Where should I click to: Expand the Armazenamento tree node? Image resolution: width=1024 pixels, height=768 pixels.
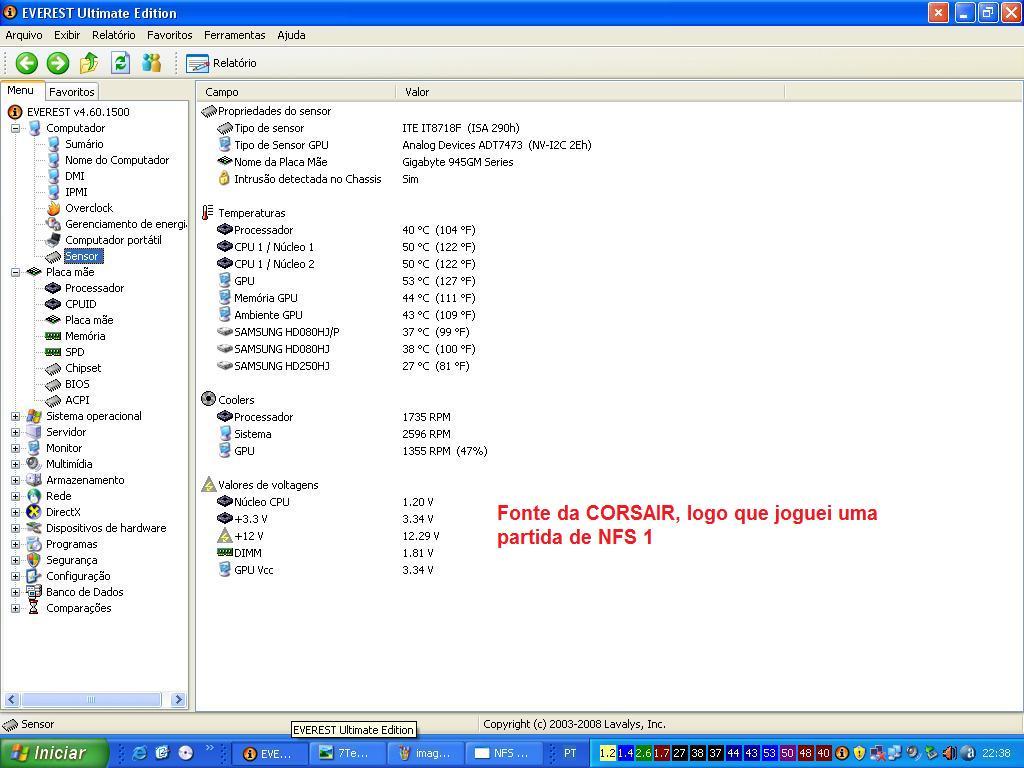pos(16,480)
